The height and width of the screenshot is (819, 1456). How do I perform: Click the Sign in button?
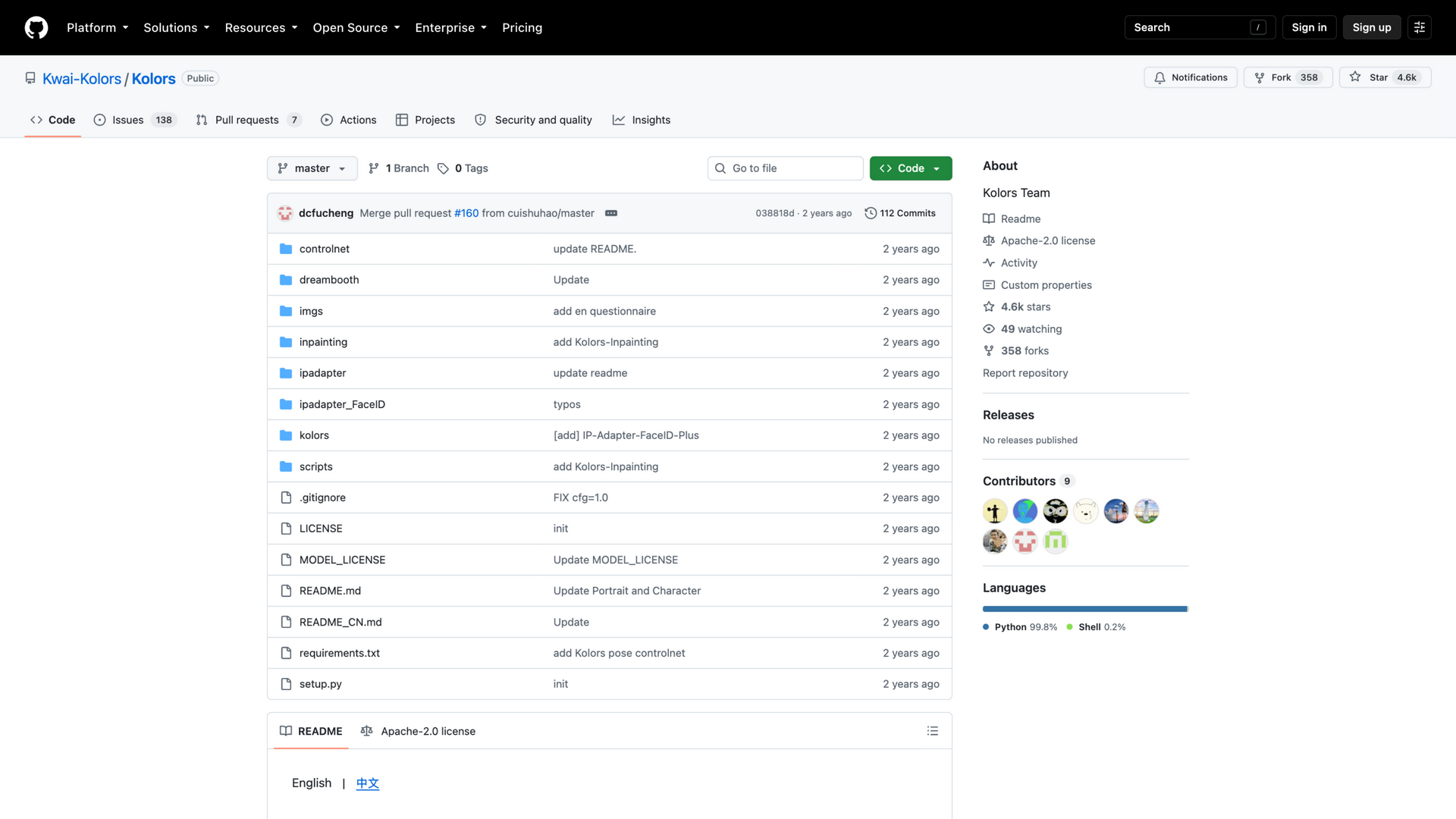click(x=1309, y=27)
